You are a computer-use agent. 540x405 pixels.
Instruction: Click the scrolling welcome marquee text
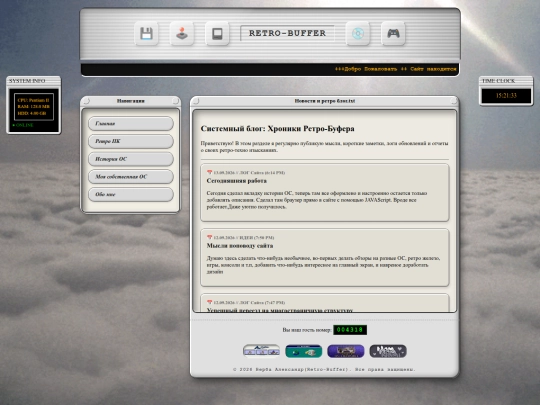pyautogui.click(x=396, y=69)
